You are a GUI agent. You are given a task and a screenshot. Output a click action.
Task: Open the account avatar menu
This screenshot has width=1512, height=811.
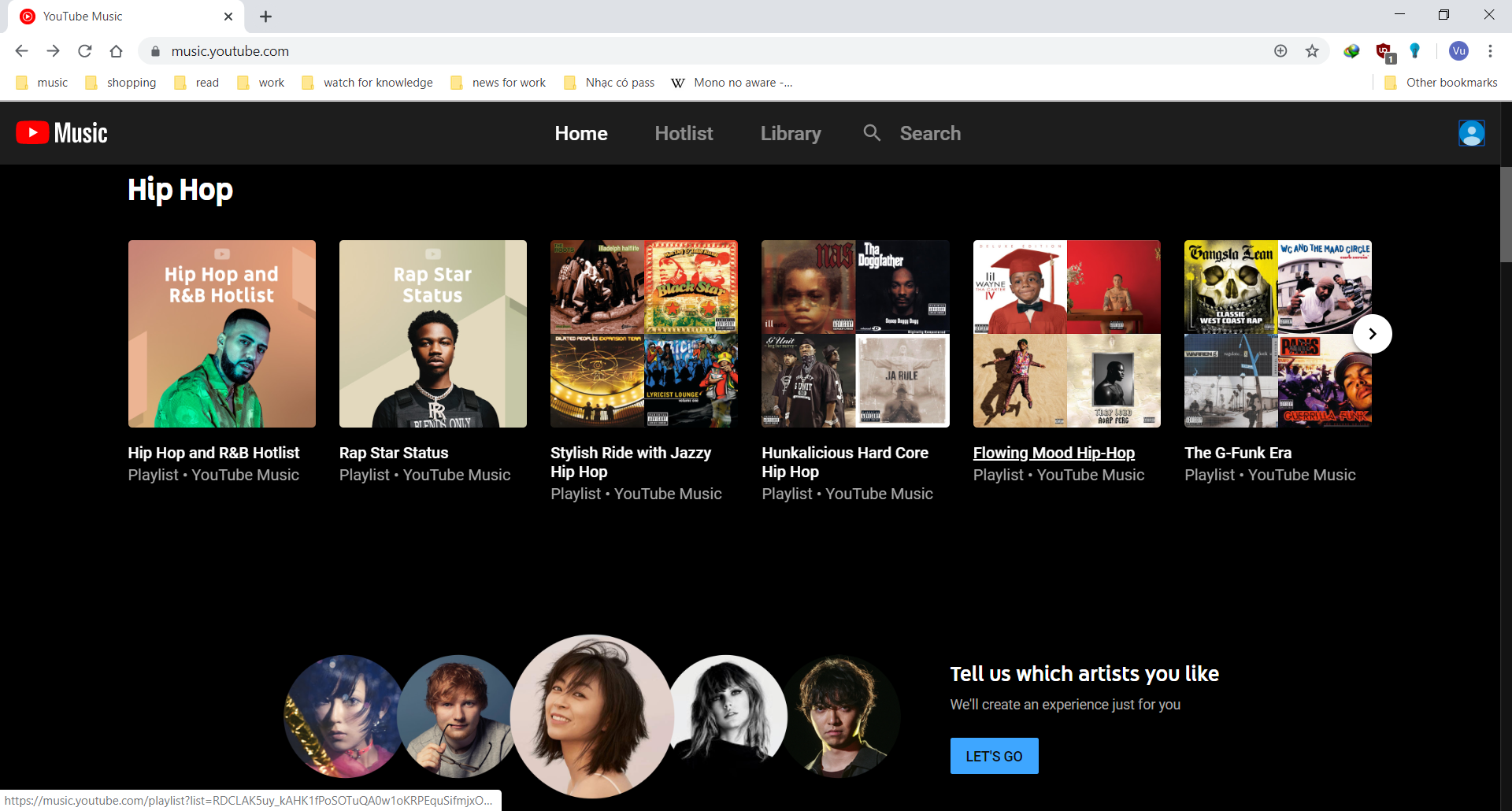[x=1471, y=133]
